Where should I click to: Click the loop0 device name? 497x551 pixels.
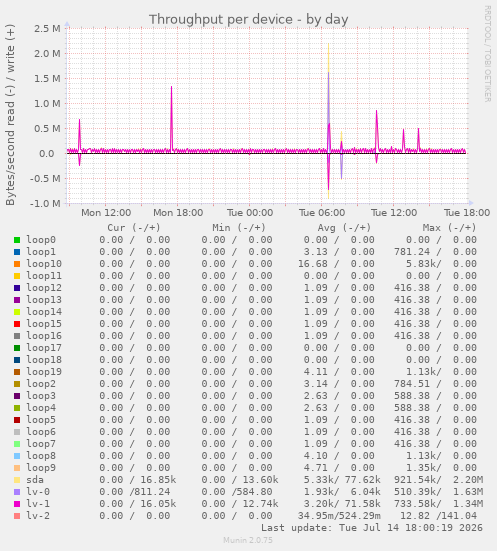41,240
